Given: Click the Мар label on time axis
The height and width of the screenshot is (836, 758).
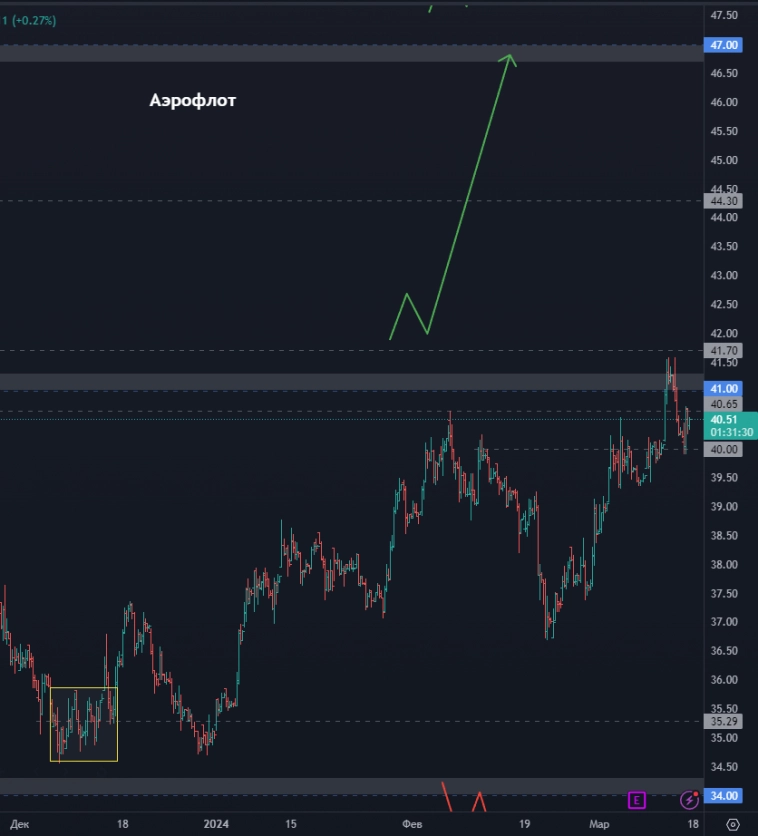Looking at the screenshot, I should pyautogui.click(x=598, y=824).
